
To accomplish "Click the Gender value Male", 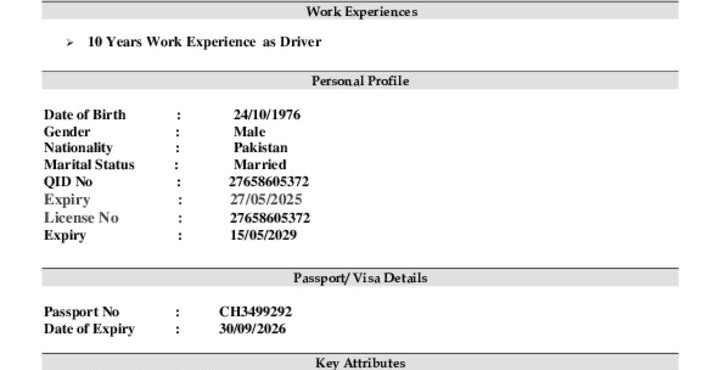I will (249, 132).
